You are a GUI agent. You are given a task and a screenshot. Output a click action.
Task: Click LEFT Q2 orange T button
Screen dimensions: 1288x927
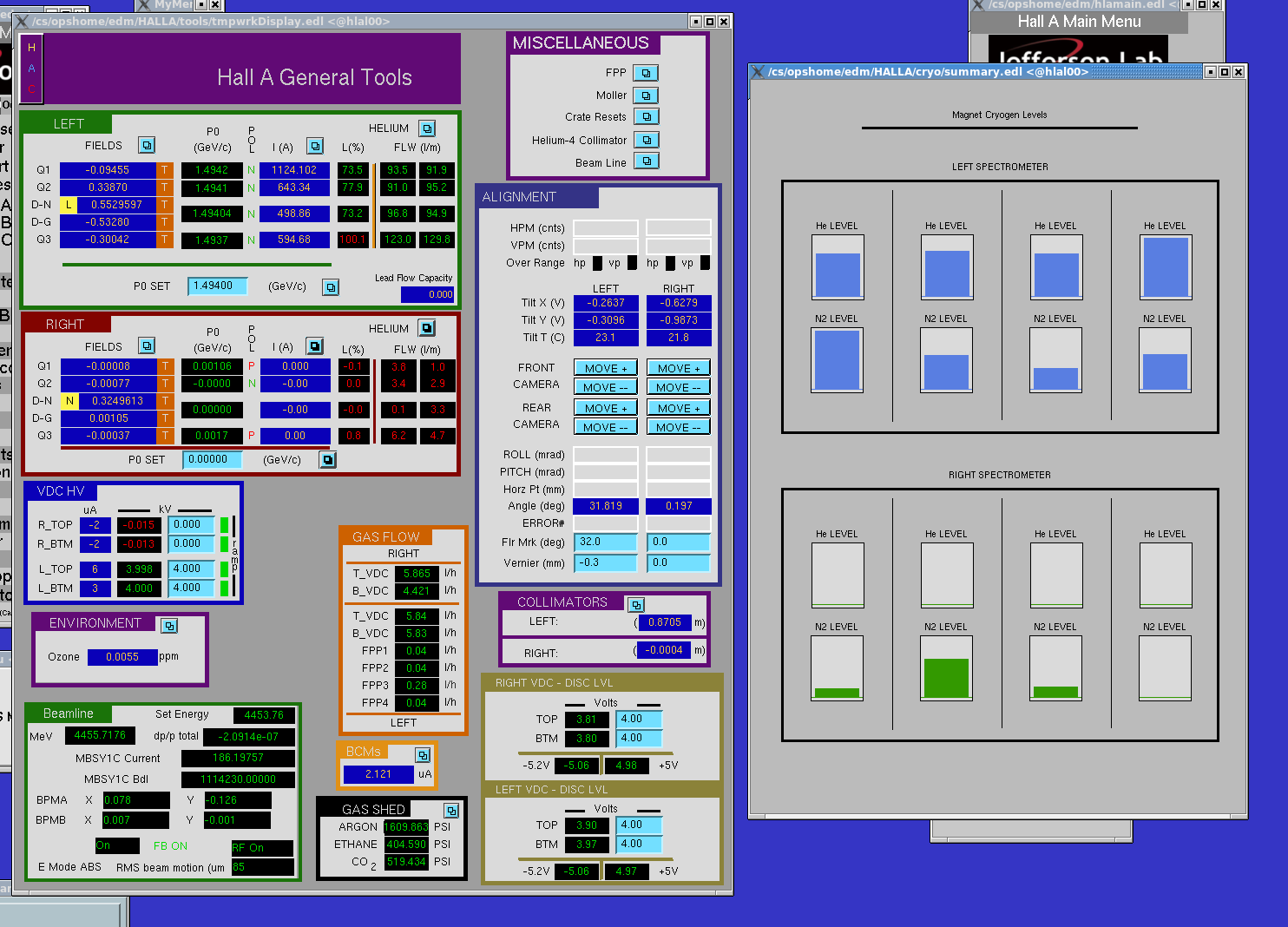click(164, 187)
